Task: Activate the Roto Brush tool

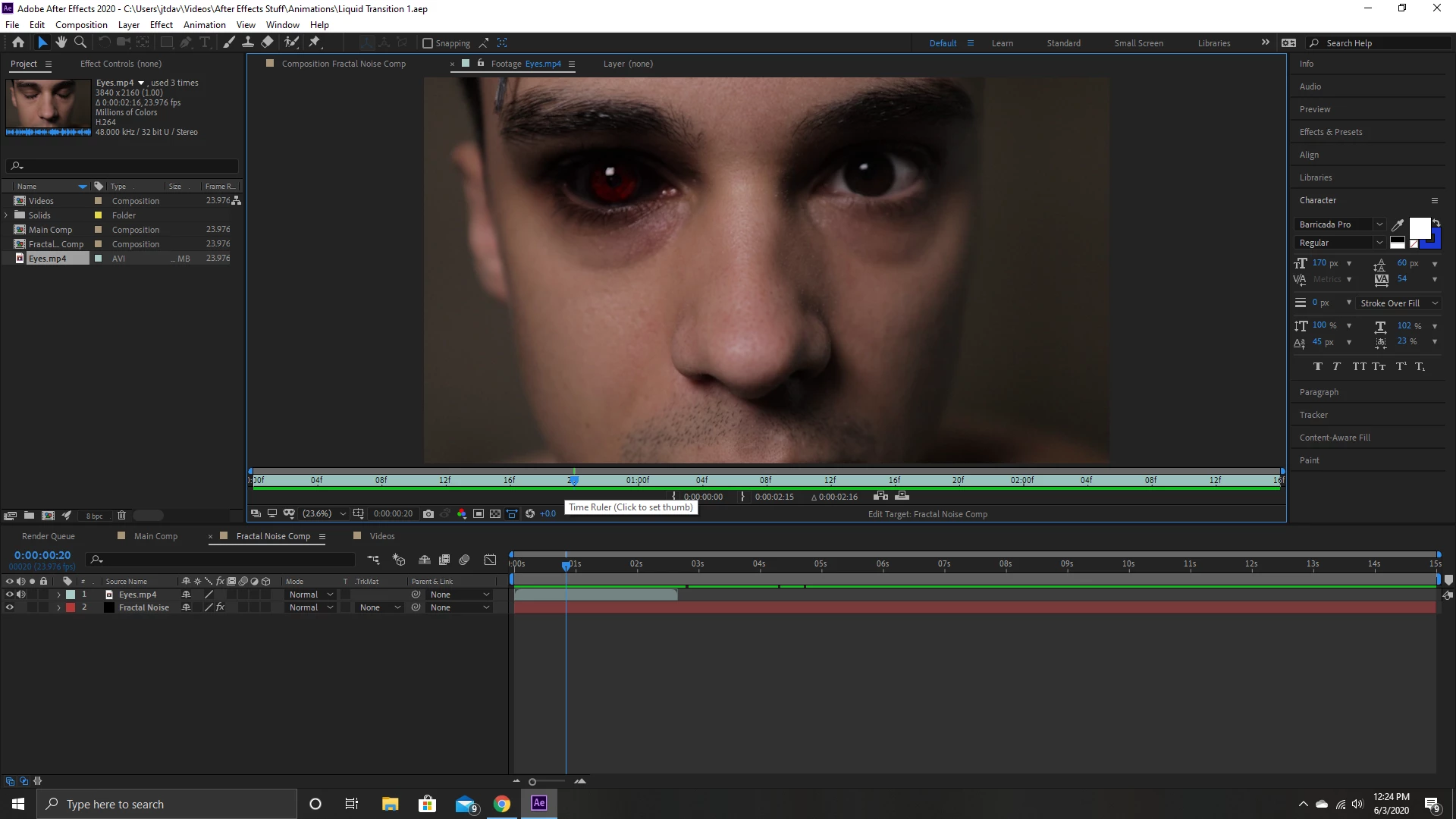Action: pos(291,42)
